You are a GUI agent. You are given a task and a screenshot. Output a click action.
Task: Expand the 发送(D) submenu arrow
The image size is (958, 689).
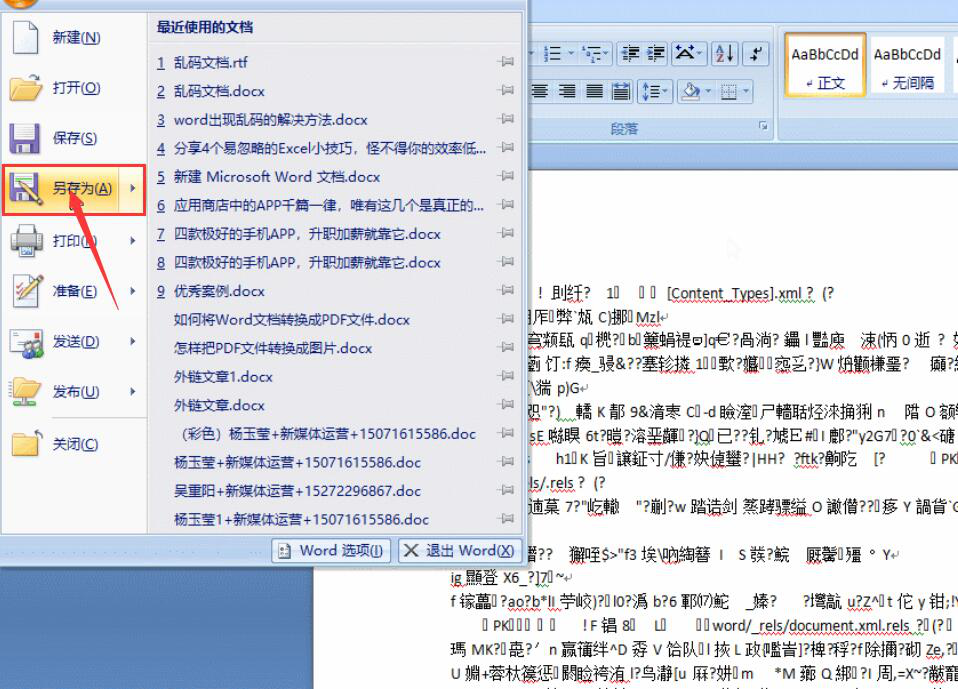[133, 341]
